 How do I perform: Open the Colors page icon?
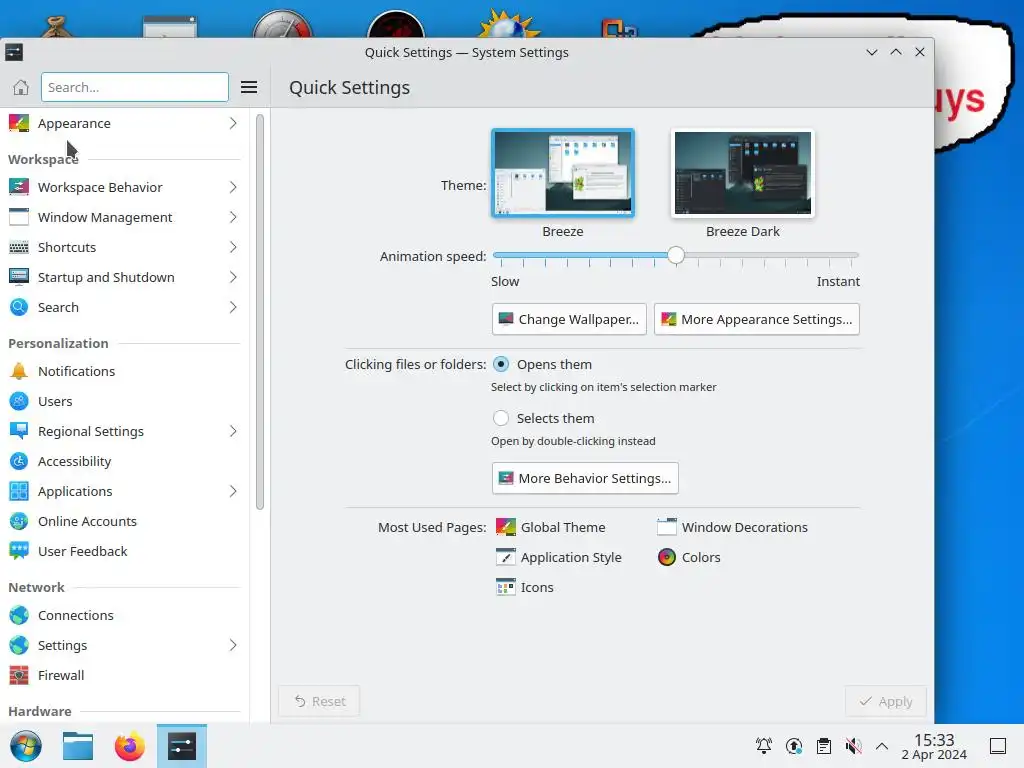pos(667,557)
